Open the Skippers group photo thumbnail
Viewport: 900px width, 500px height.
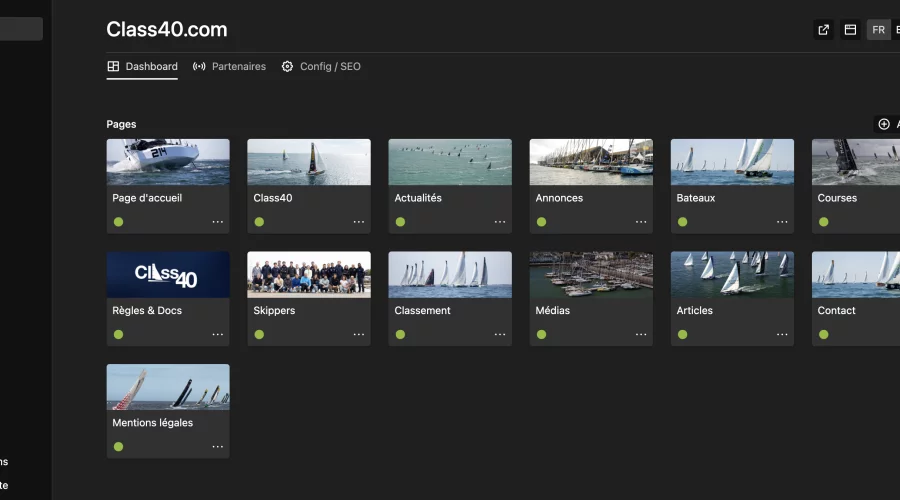tap(309, 274)
